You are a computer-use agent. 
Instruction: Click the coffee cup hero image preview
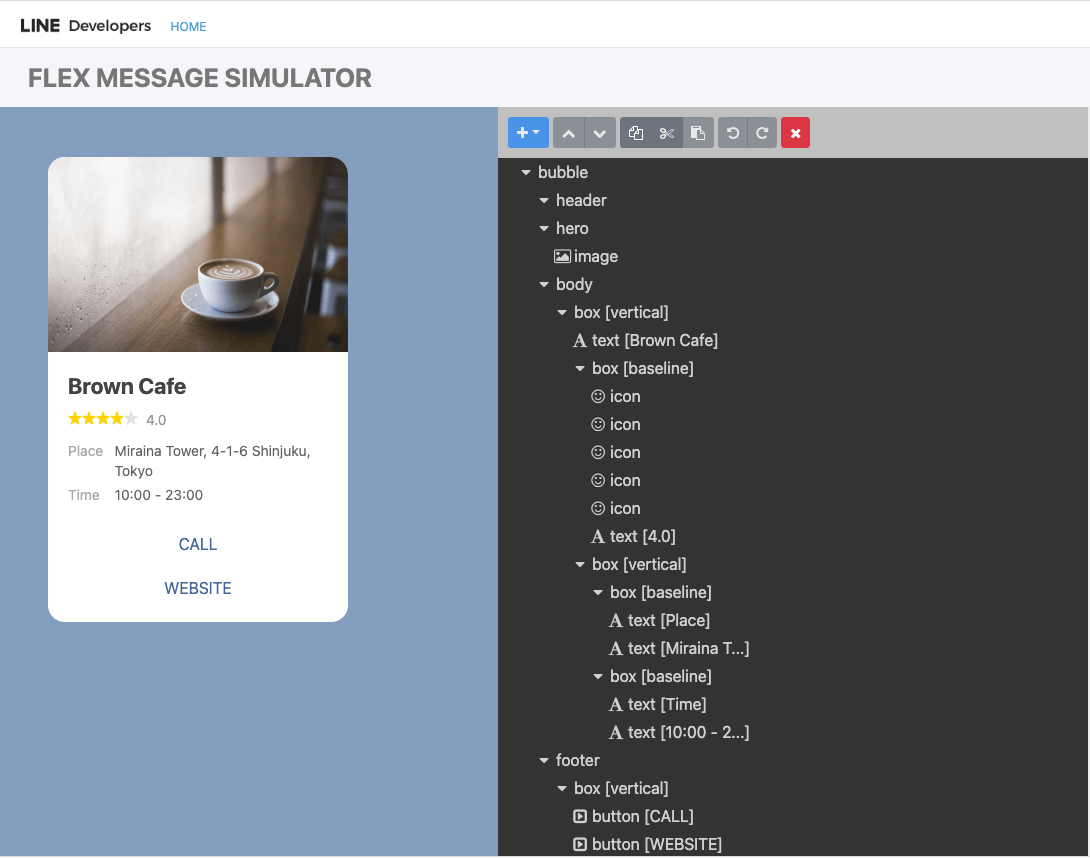click(198, 254)
